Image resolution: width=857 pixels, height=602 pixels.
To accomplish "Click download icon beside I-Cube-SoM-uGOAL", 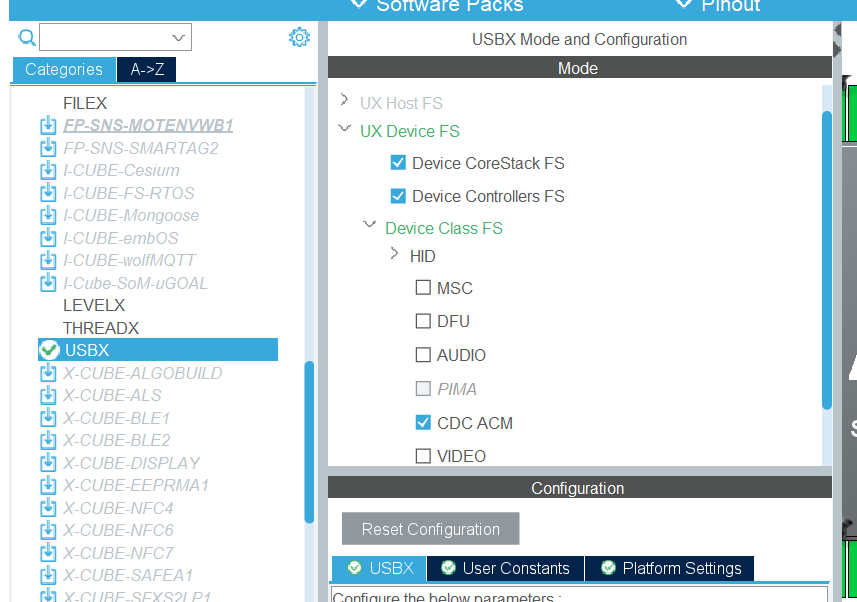I will [48, 283].
